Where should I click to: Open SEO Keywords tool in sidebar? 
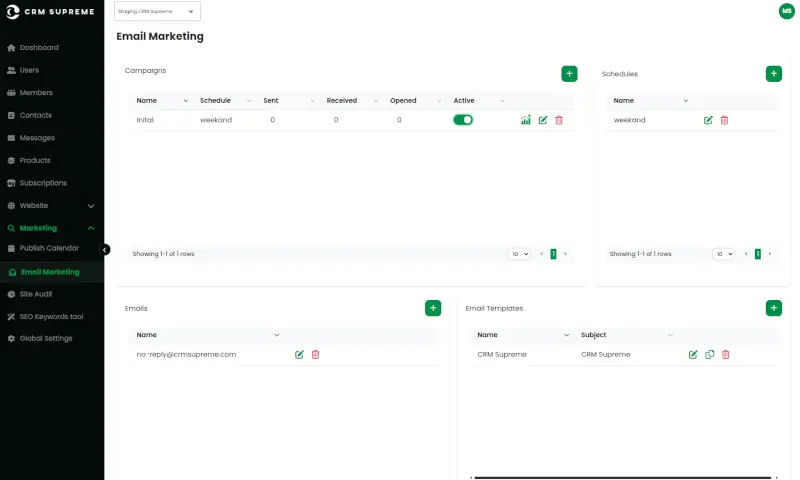(45, 316)
